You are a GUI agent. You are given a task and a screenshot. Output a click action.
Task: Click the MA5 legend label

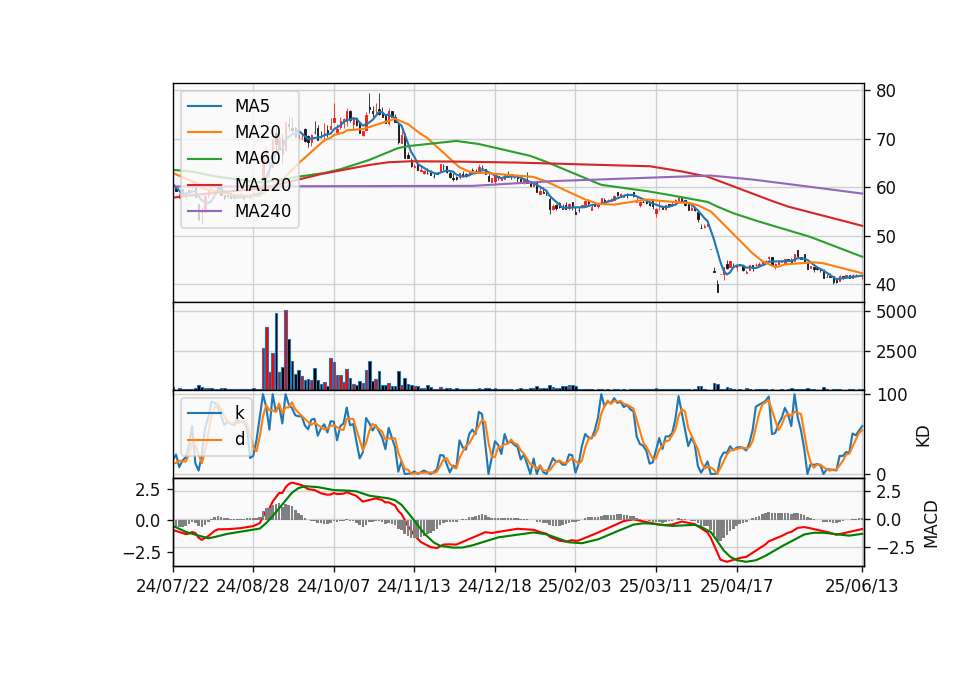tap(252, 106)
